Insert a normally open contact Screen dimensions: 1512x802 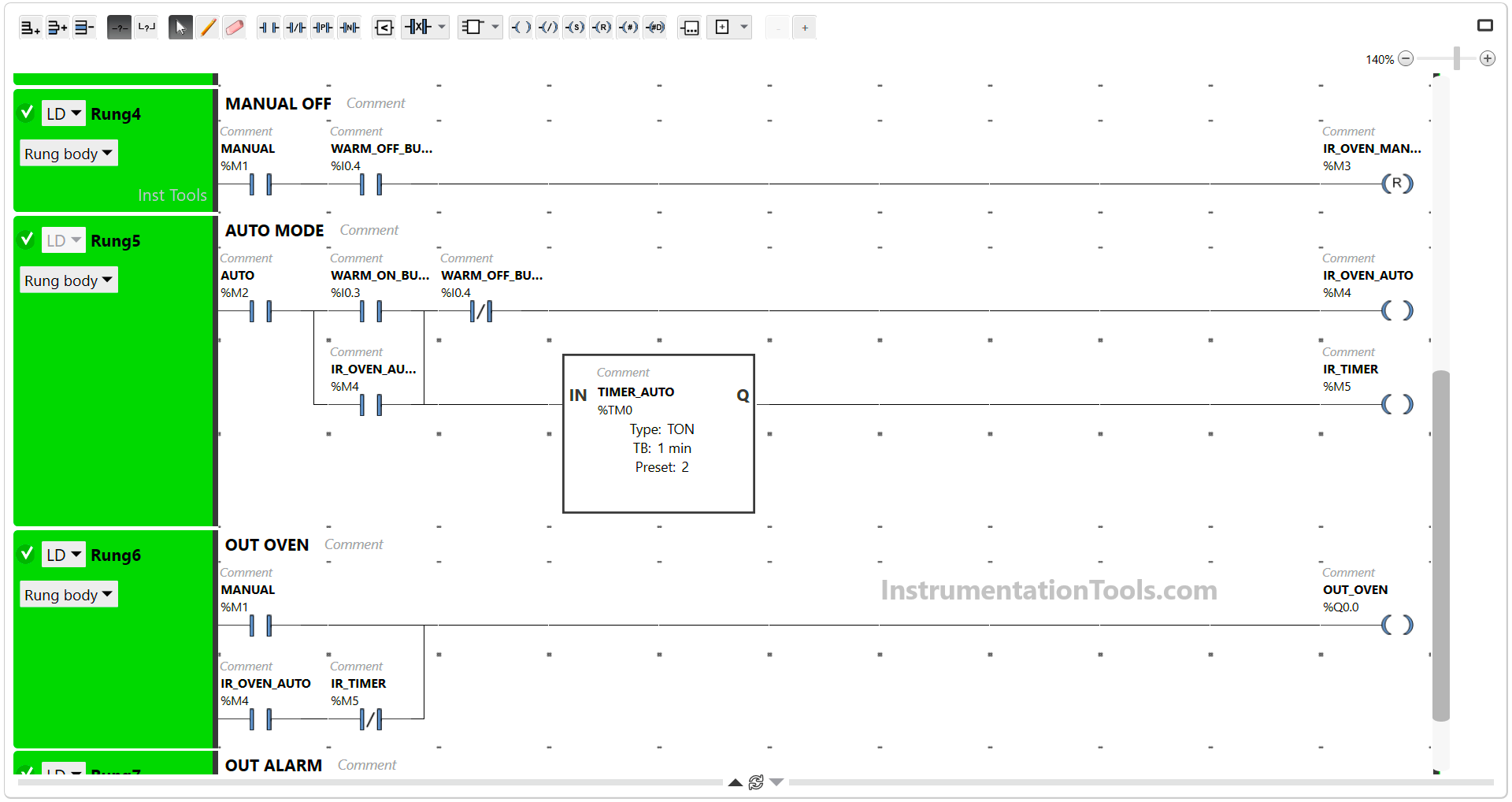(269, 28)
